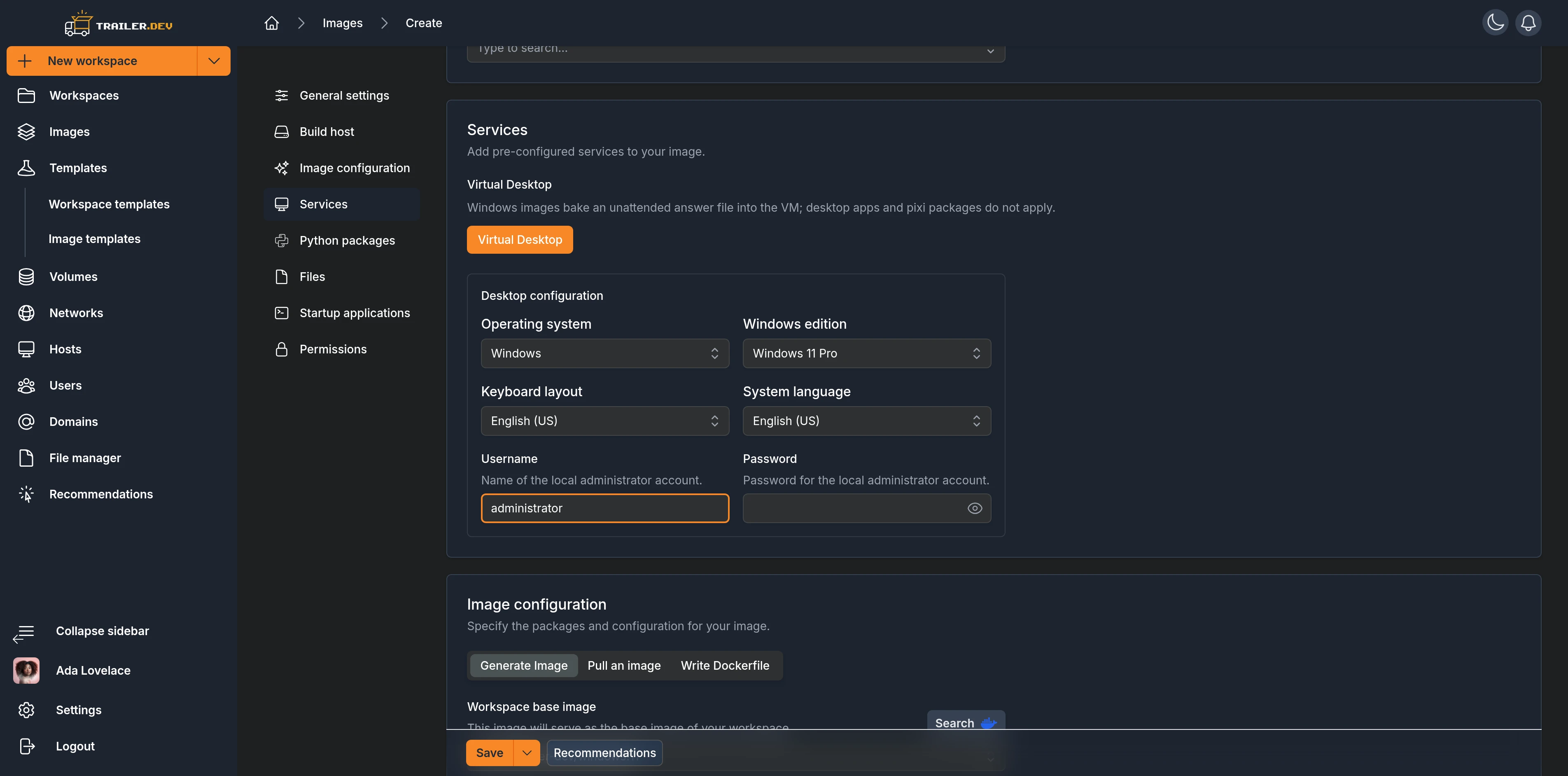Select the Write Dockerfile tab
The width and height of the screenshot is (1568, 776).
tap(725, 666)
